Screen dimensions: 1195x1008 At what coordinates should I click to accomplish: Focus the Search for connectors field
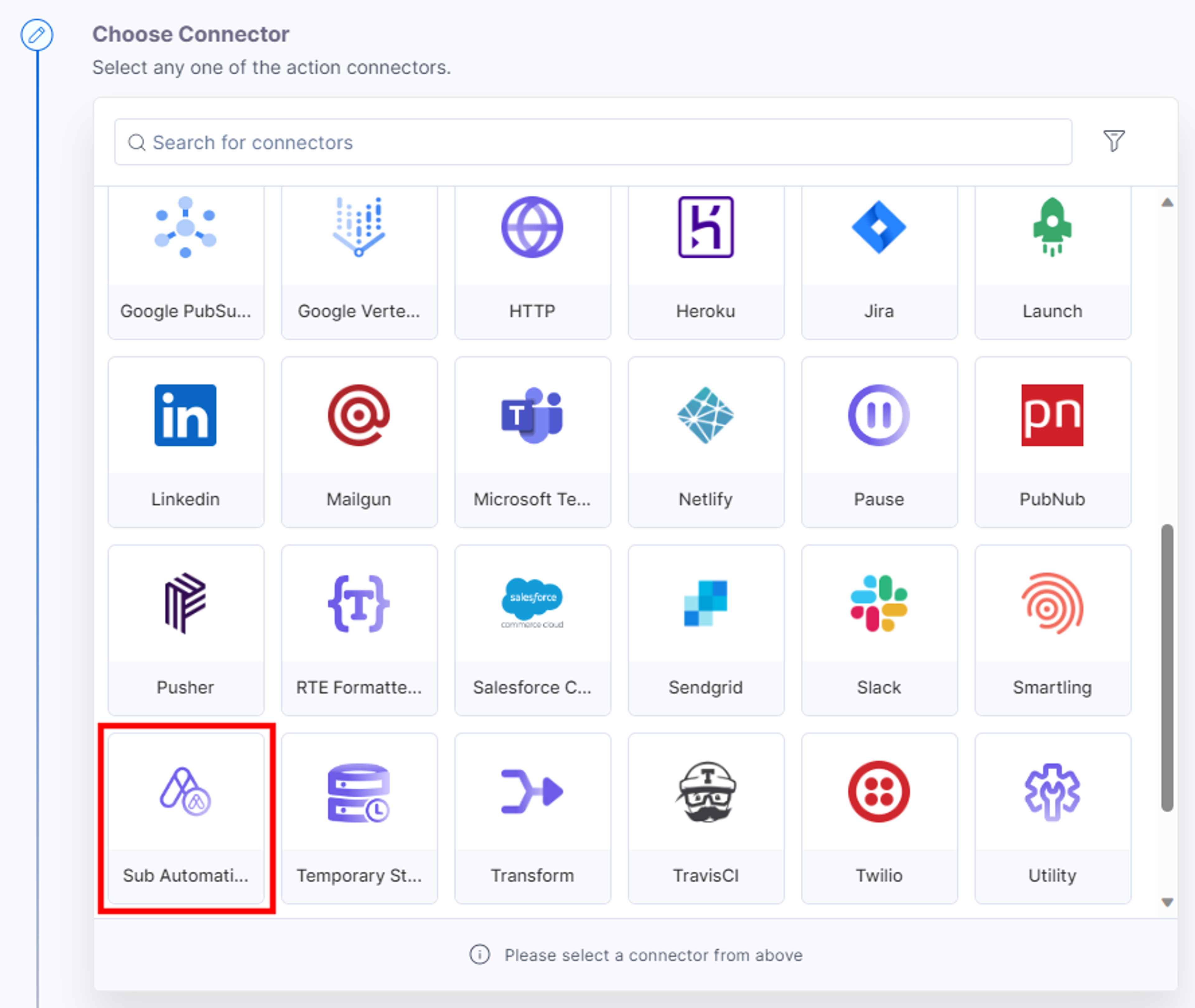click(x=593, y=142)
